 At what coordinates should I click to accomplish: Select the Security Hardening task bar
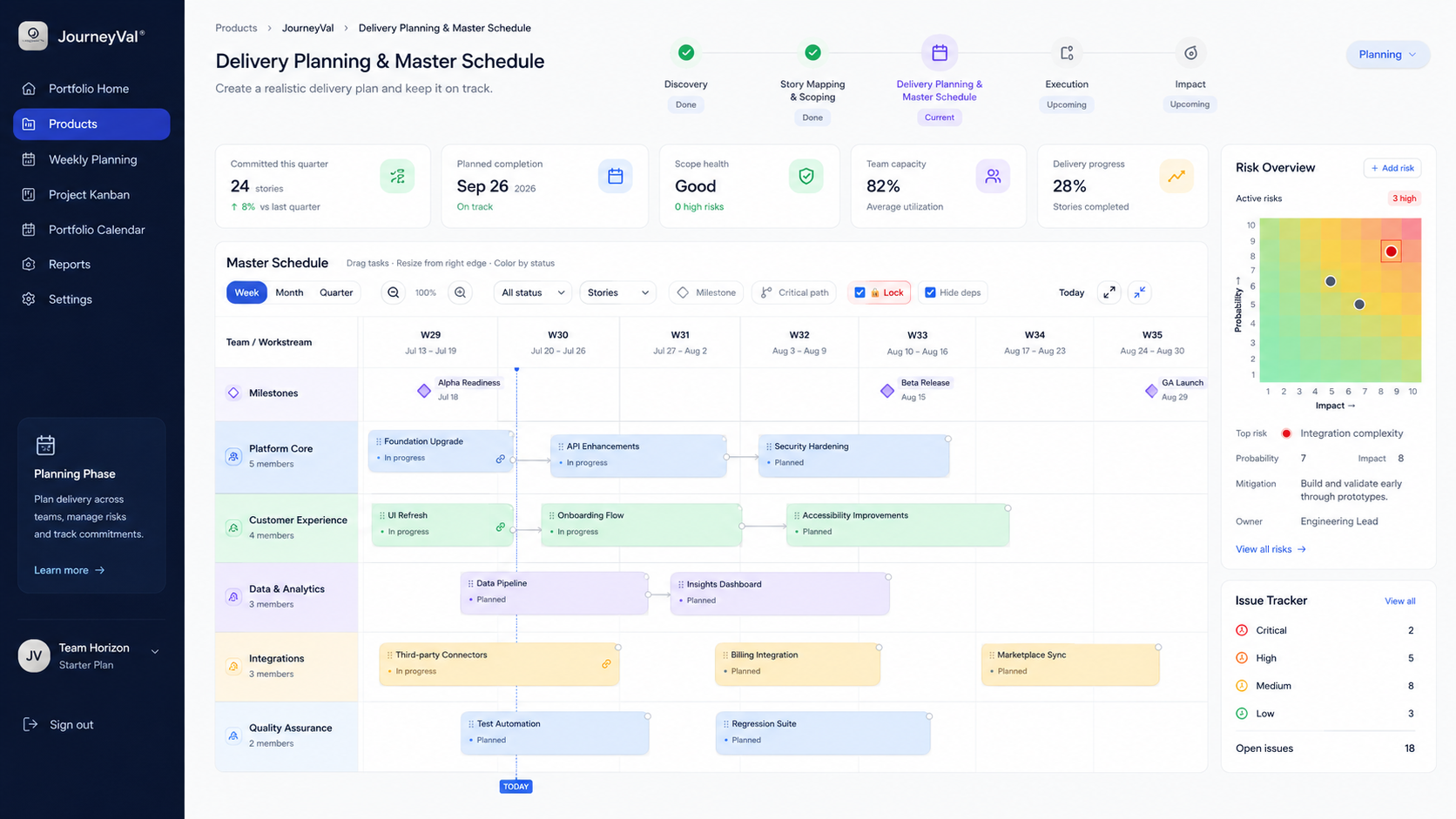click(853, 455)
